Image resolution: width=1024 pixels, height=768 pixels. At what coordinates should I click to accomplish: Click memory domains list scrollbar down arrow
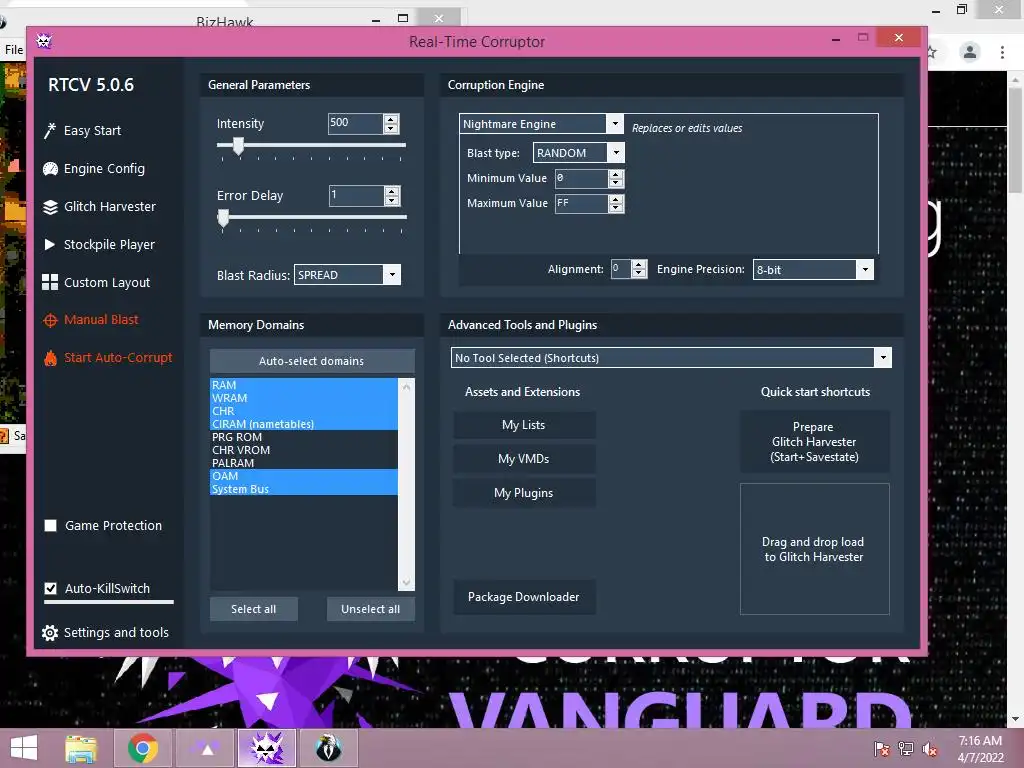pyautogui.click(x=406, y=583)
